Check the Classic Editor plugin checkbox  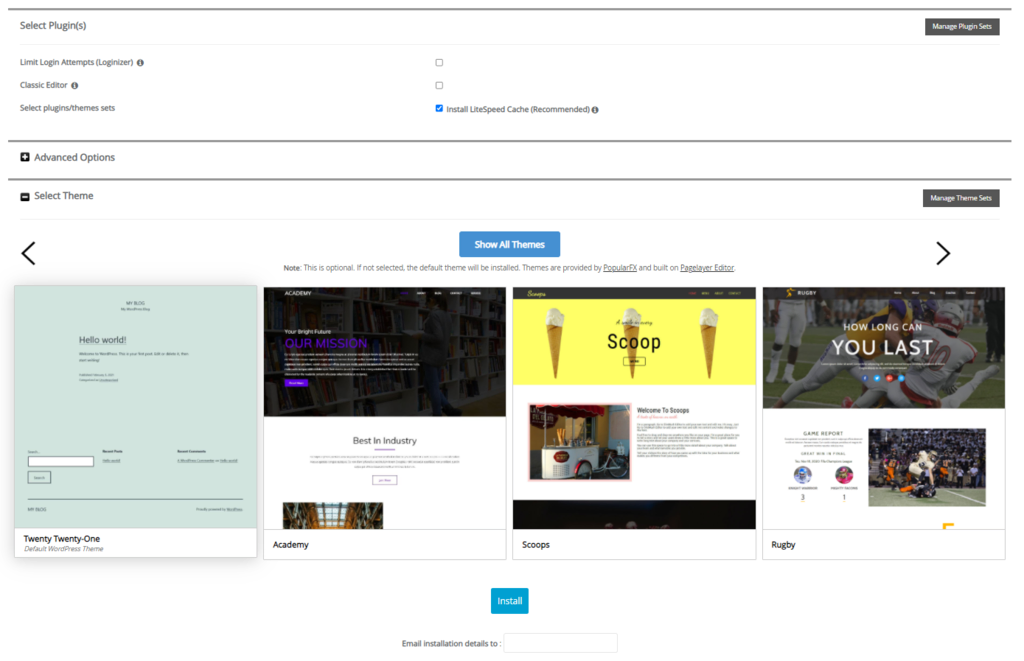point(438,85)
